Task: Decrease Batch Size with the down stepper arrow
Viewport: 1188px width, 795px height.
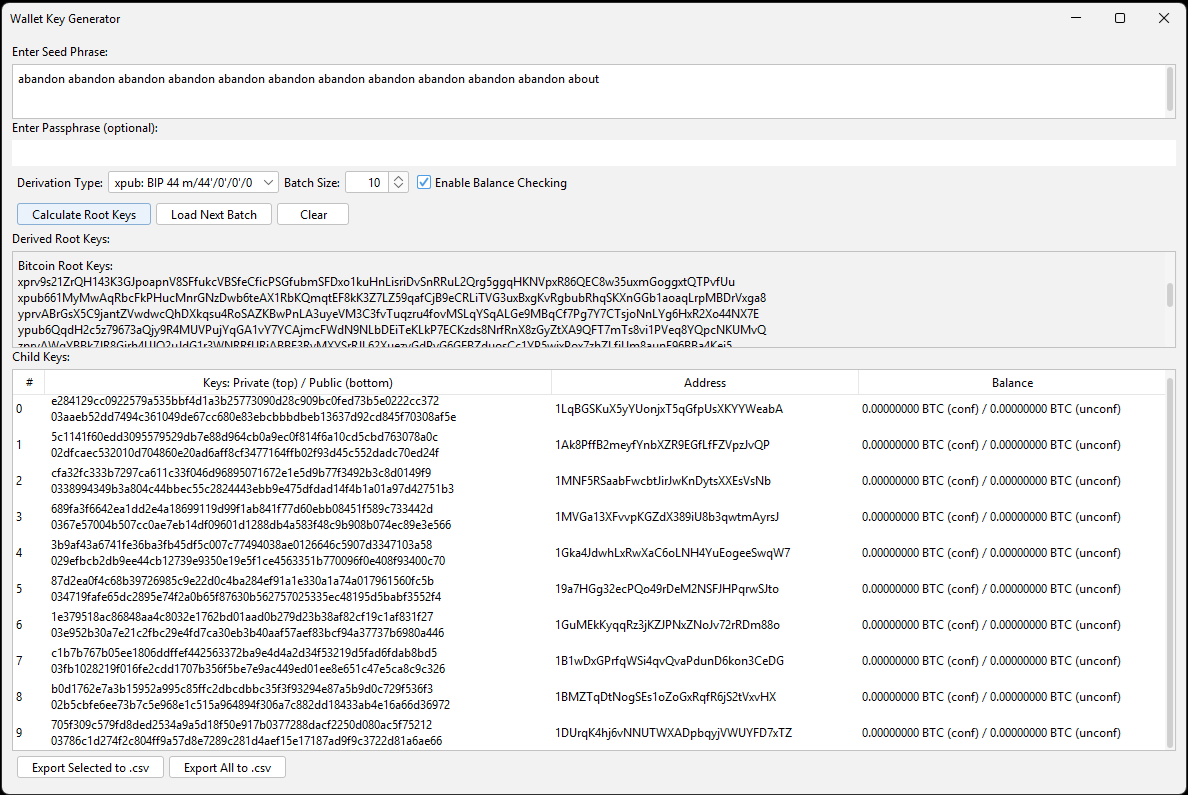Action: (x=397, y=187)
